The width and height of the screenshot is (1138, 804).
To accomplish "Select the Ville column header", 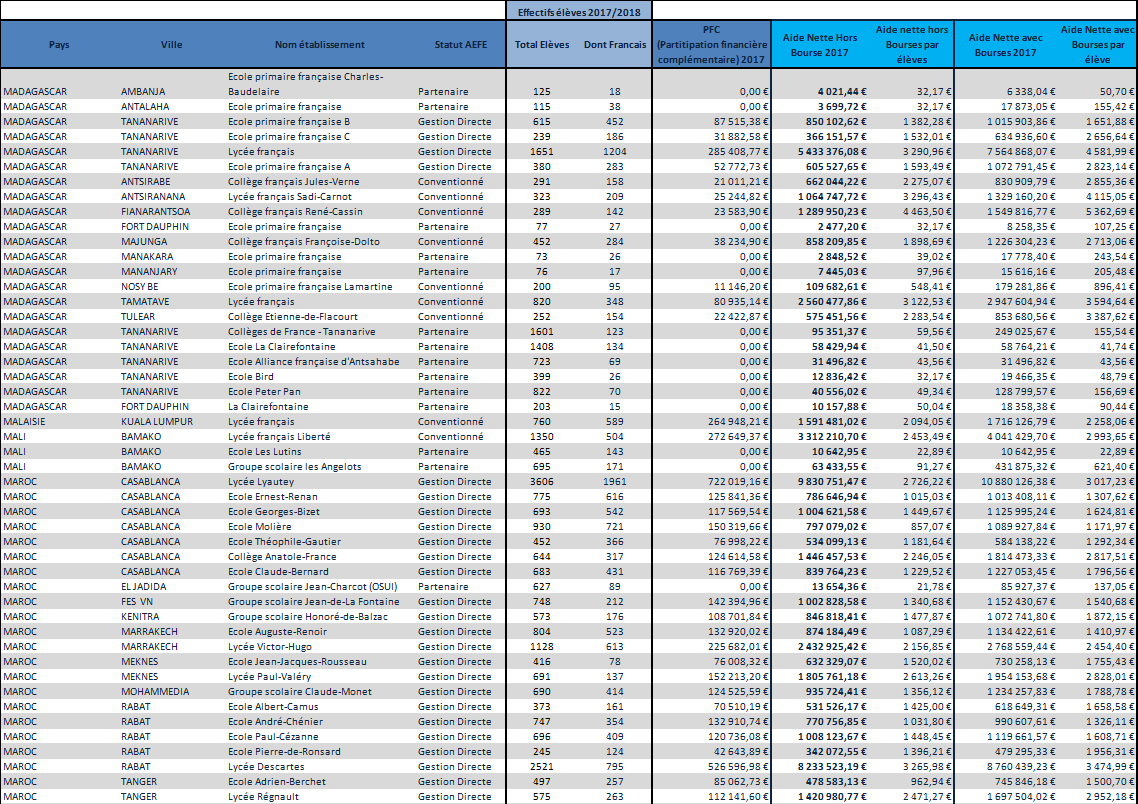I will click(x=171, y=44).
